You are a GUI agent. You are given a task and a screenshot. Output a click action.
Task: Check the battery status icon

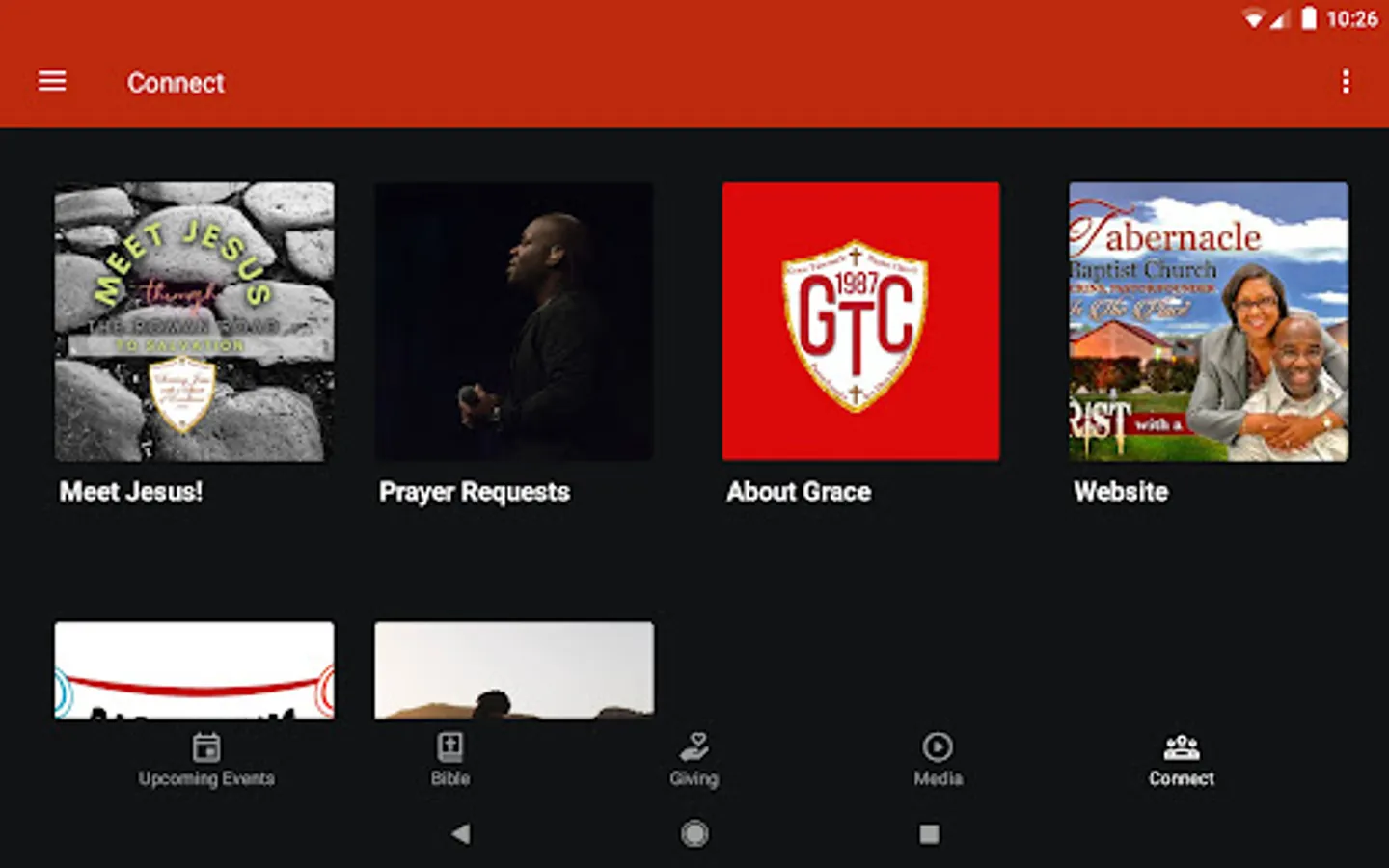(1308, 18)
